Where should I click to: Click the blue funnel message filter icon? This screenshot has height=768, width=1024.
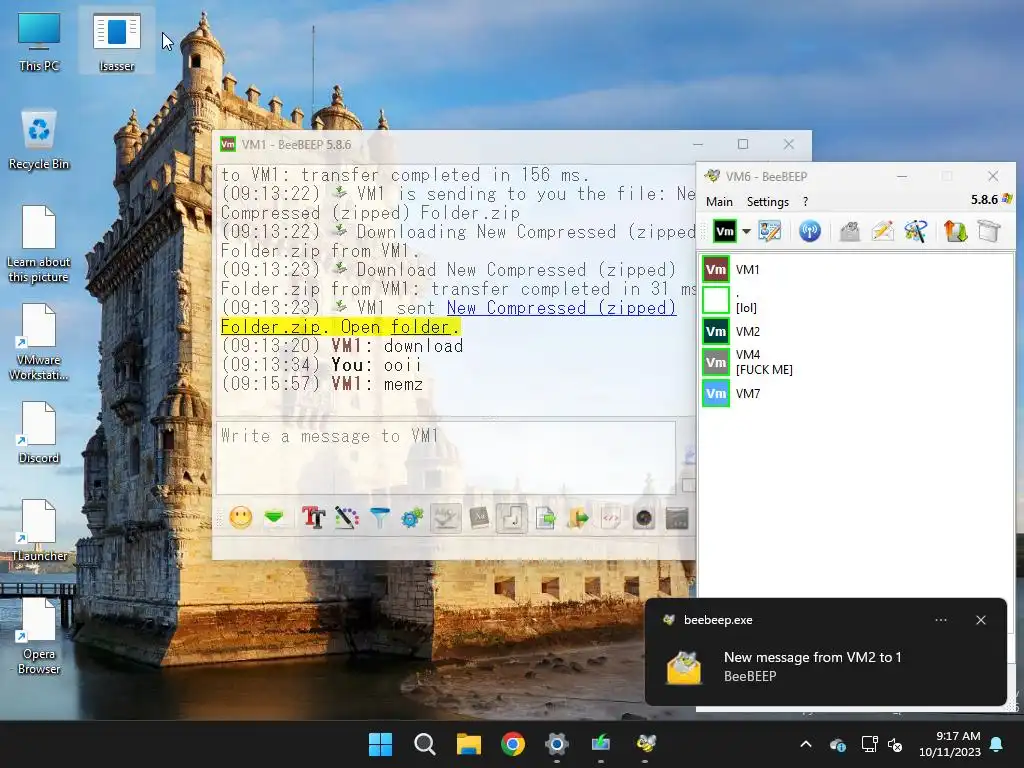[380, 519]
